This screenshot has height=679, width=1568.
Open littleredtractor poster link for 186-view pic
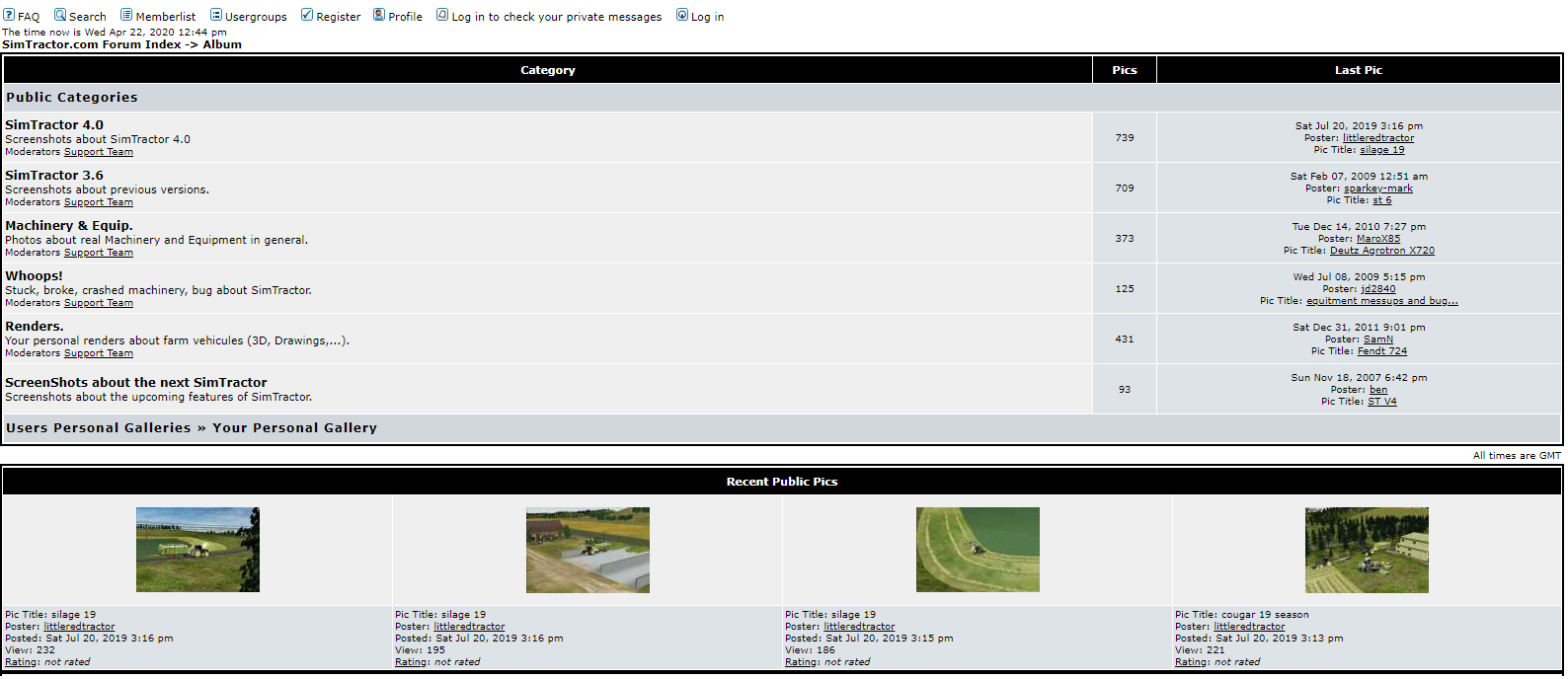pos(859,627)
